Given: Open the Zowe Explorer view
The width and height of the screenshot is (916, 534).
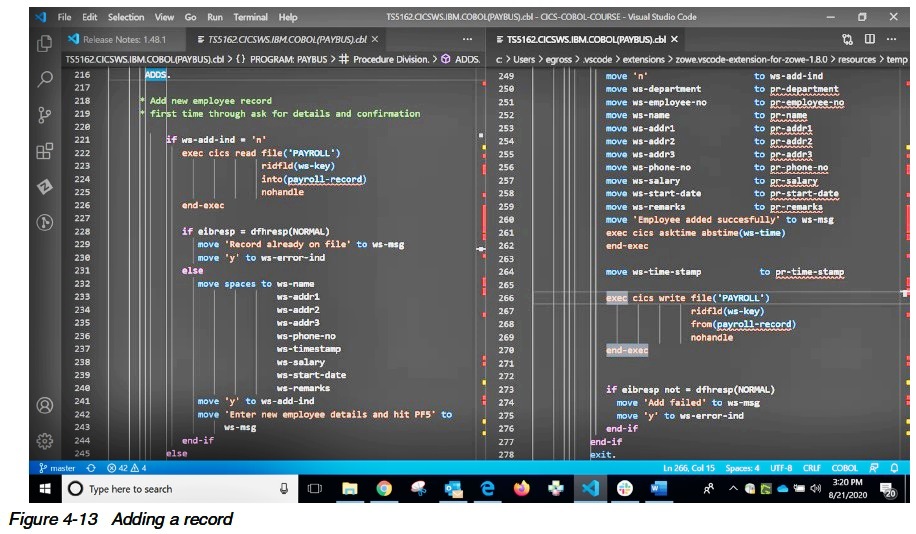Looking at the screenshot, I should 44,187.
